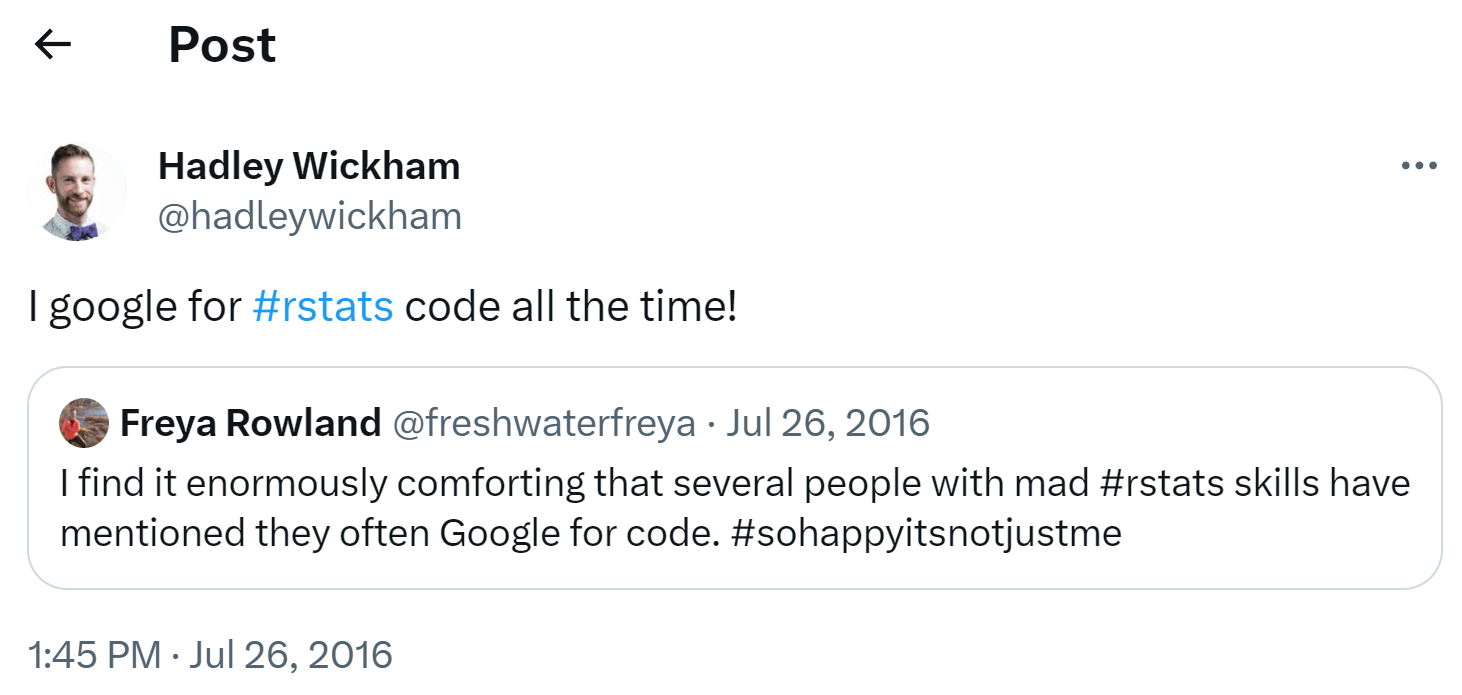This screenshot has width=1462, height=695.
Task: Click the quoted tweet's Jul 26, 2016 date
Action: (x=828, y=423)
